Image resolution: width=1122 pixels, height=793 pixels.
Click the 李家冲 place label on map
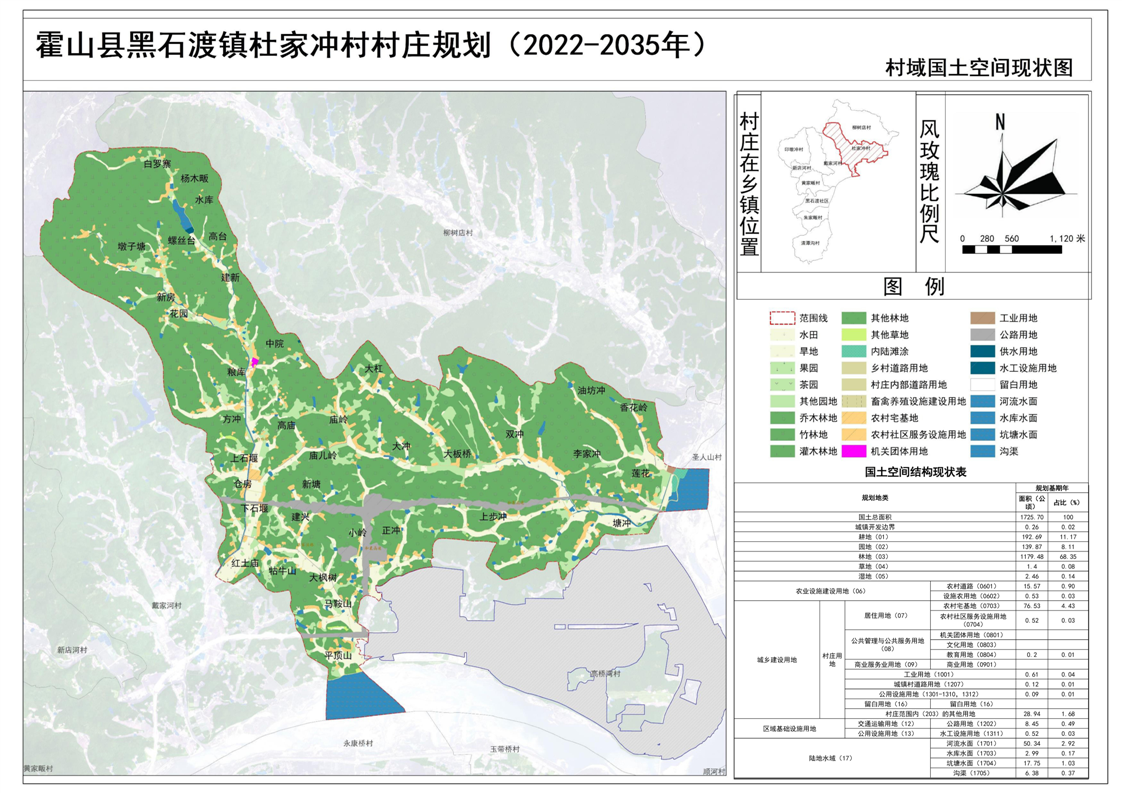[x=585, y=455]
